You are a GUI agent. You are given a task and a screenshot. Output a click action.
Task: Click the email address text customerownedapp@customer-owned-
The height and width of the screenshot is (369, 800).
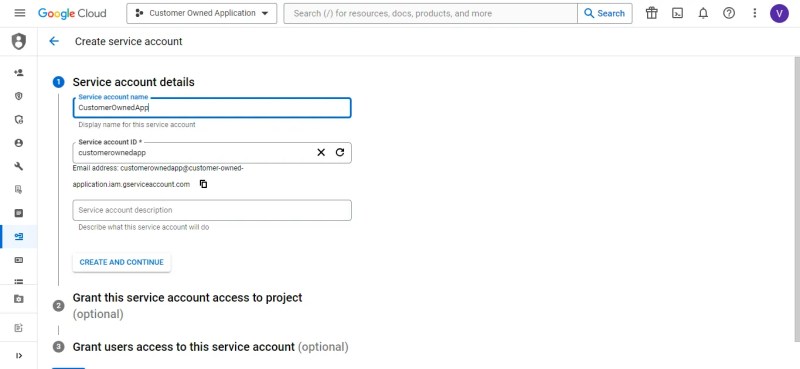click(182, 168)
